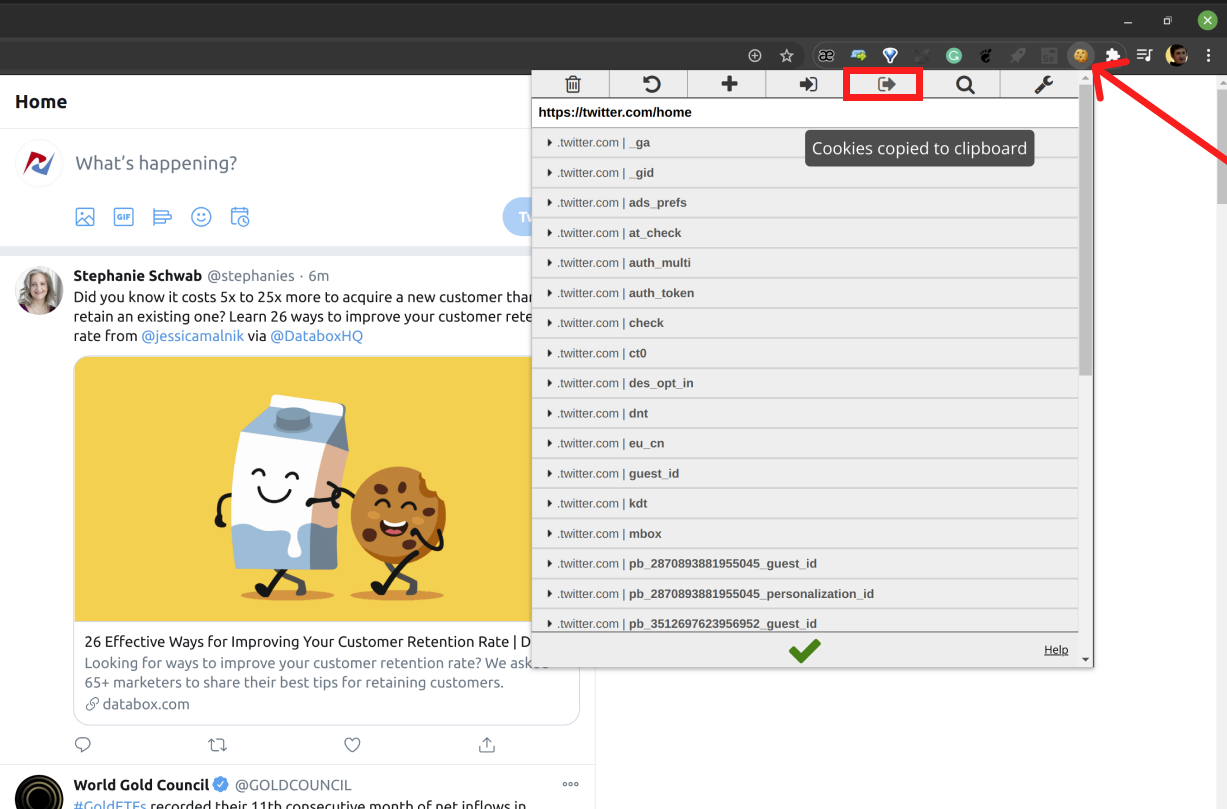The image size is (1227, 809).
Task: Open World Gold Council profile name
Action: point(141,785)
